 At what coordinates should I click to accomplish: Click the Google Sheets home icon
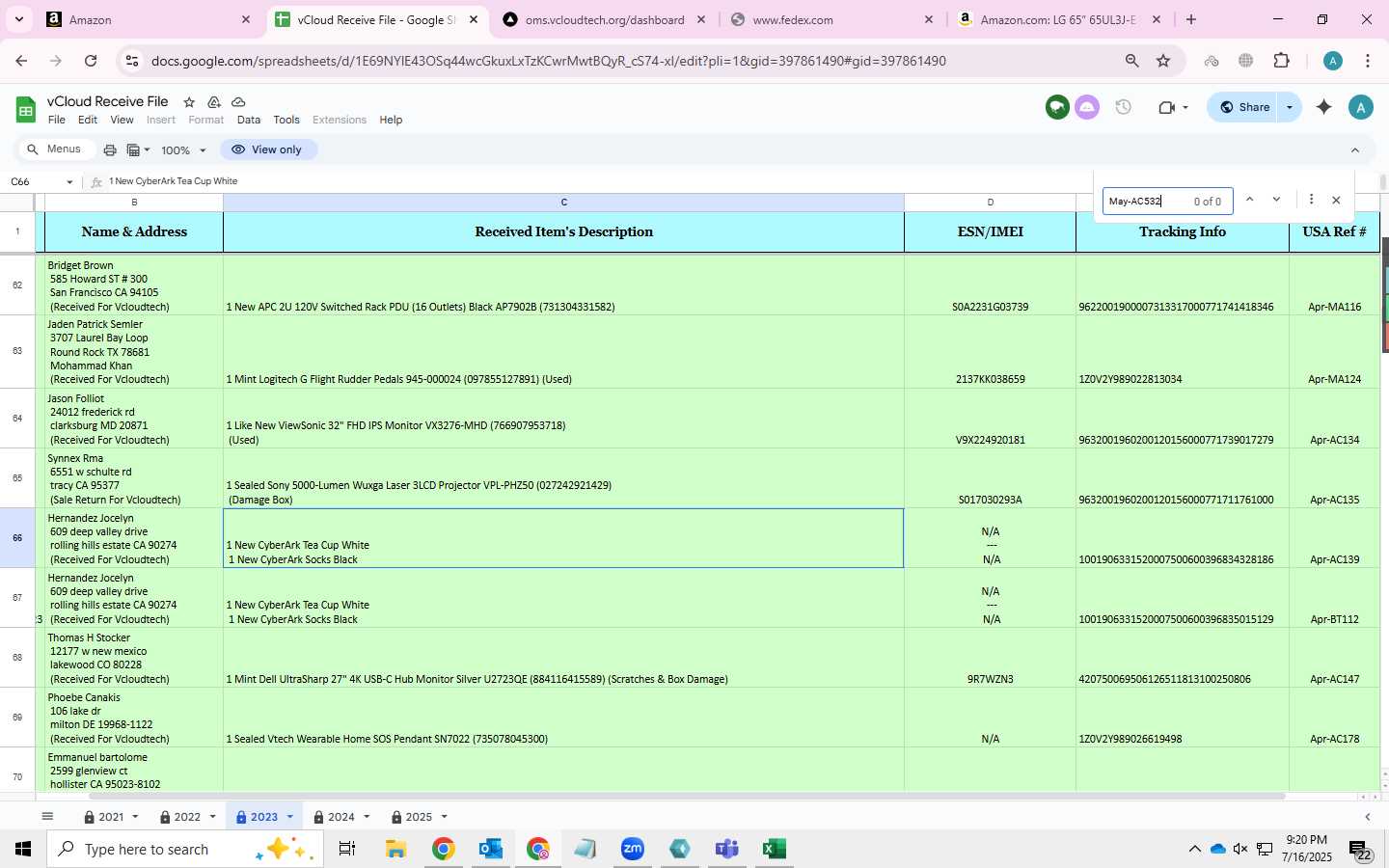(x=26, y=110)
